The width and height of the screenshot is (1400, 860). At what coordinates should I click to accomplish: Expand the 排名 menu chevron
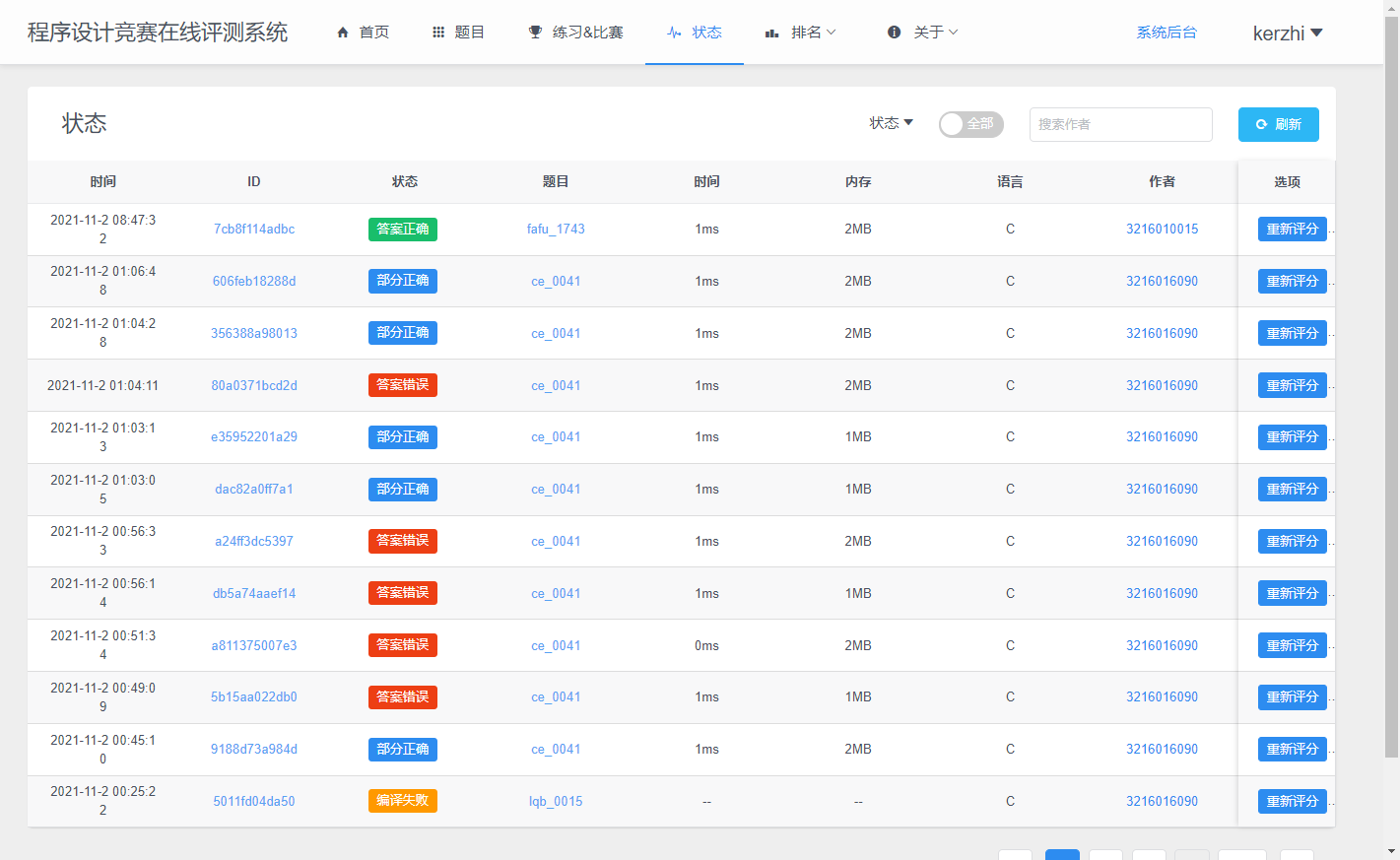[x=832, y=33]
